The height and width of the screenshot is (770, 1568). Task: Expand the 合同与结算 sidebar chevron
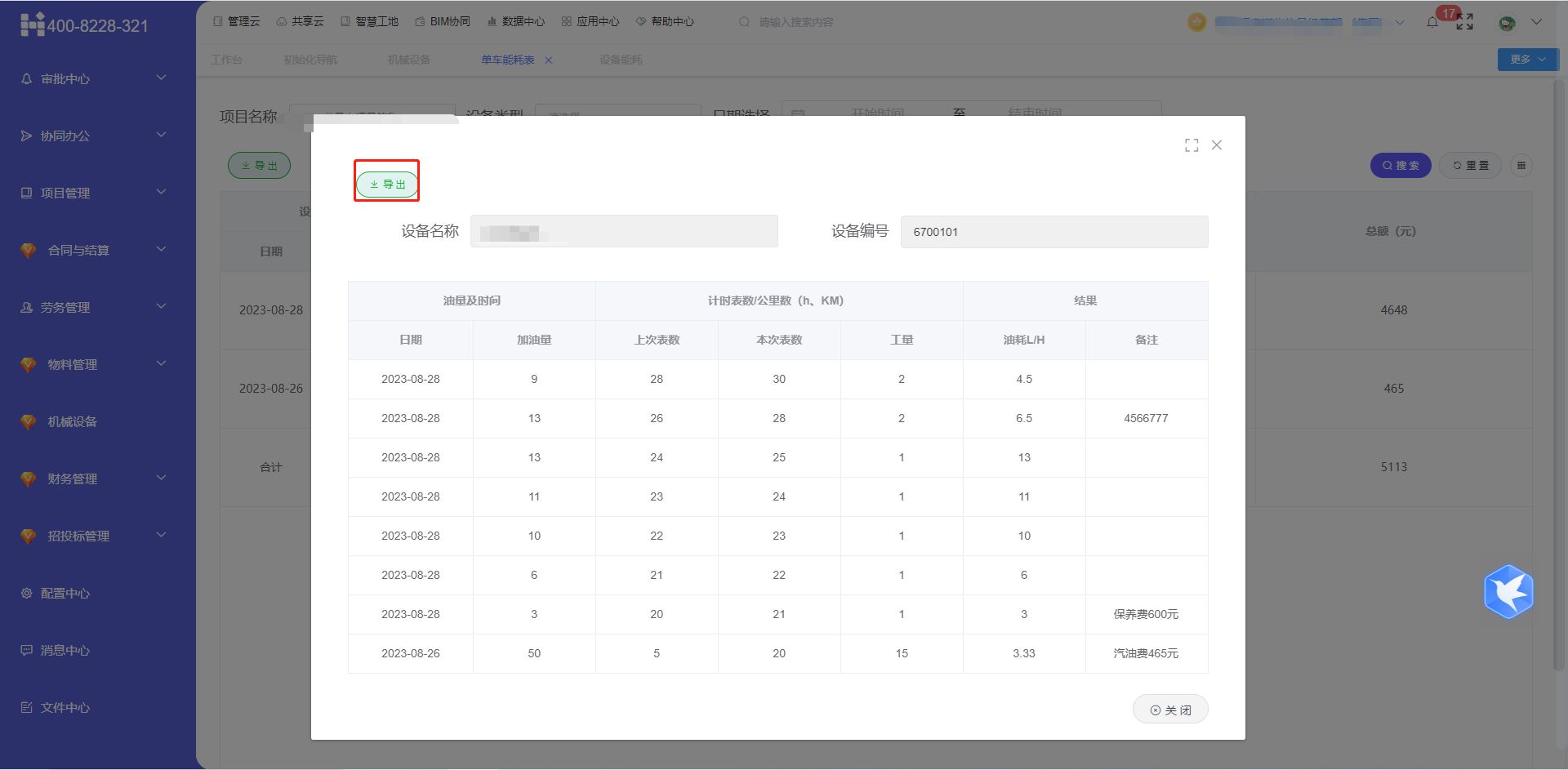tap(161, 249)
